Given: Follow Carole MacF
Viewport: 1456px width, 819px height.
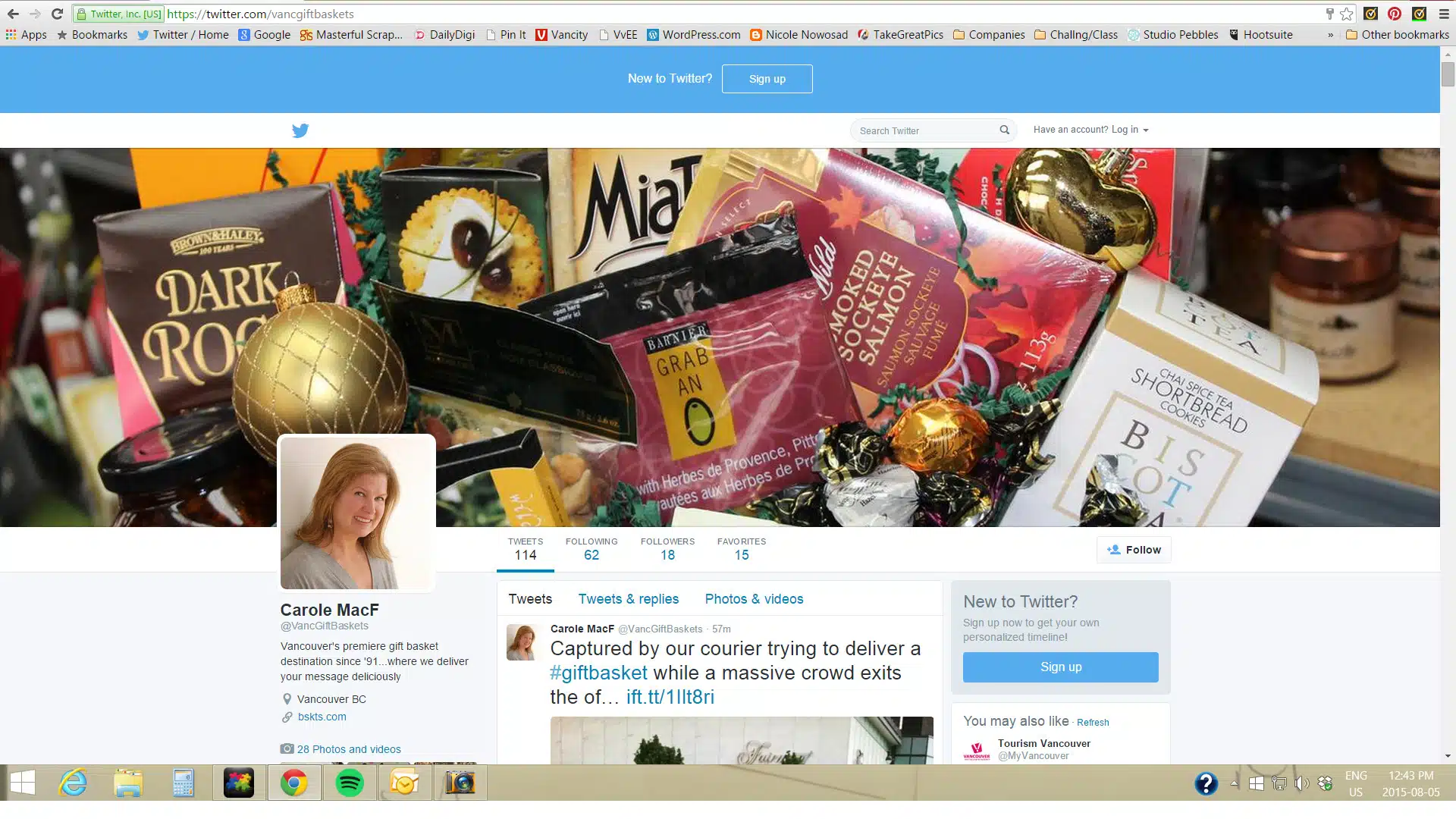Looking at the screenshot, I should pos(1134,550).
